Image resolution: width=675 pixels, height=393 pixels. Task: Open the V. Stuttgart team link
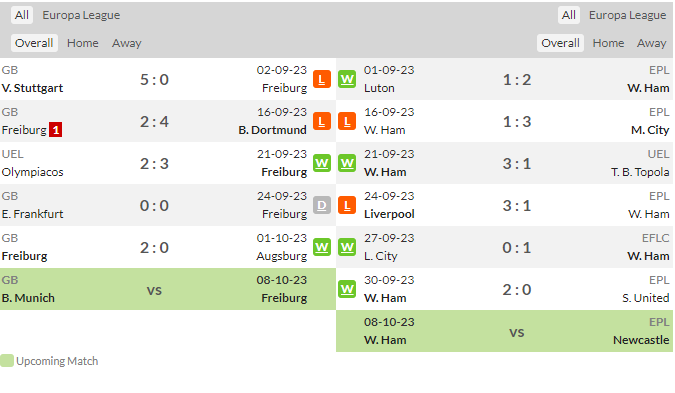(32, 88)
